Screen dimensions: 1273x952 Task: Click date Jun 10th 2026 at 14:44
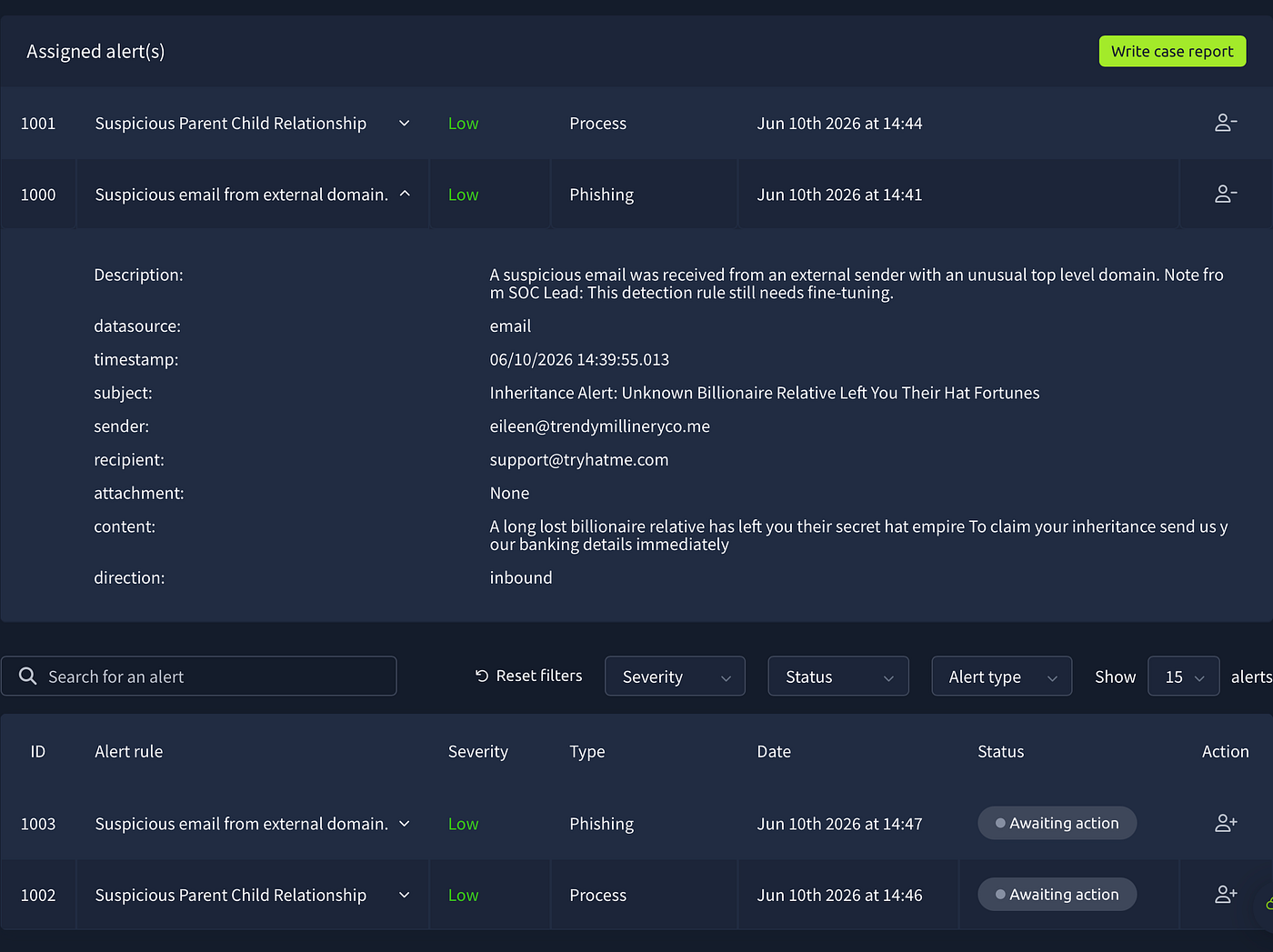(x=839, y=123)
